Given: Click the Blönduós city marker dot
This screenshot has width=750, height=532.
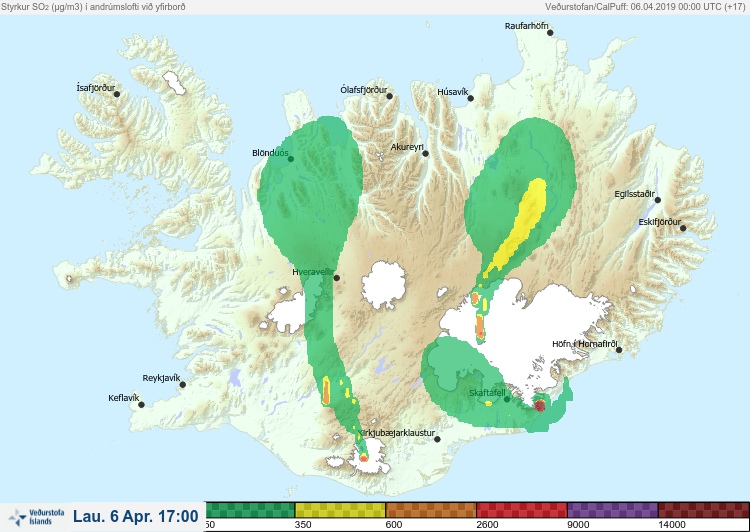Looking at the screenshot, I should (x=291, y=159).
